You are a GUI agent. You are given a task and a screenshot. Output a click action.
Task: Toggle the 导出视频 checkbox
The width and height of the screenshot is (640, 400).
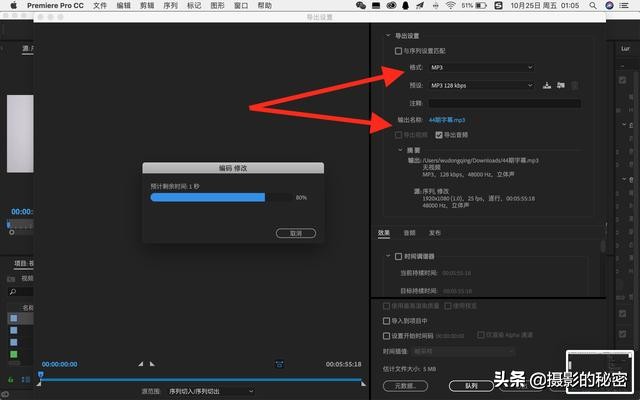[398, 135]
